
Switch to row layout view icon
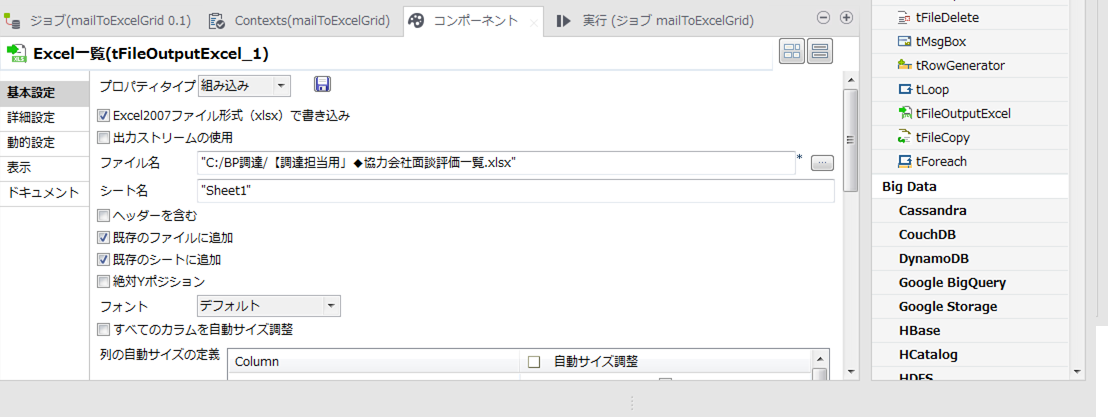click(x=820, y=52)
